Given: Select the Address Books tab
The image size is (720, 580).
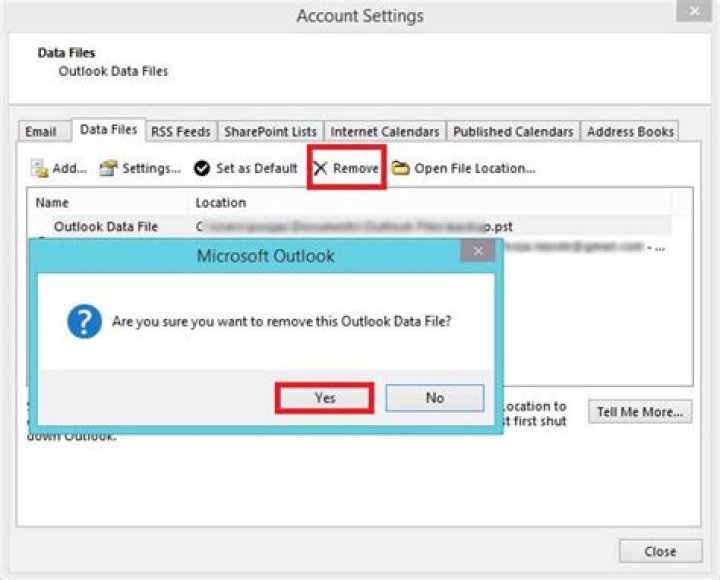Looking at the screenshot, I should coord(630,132).
